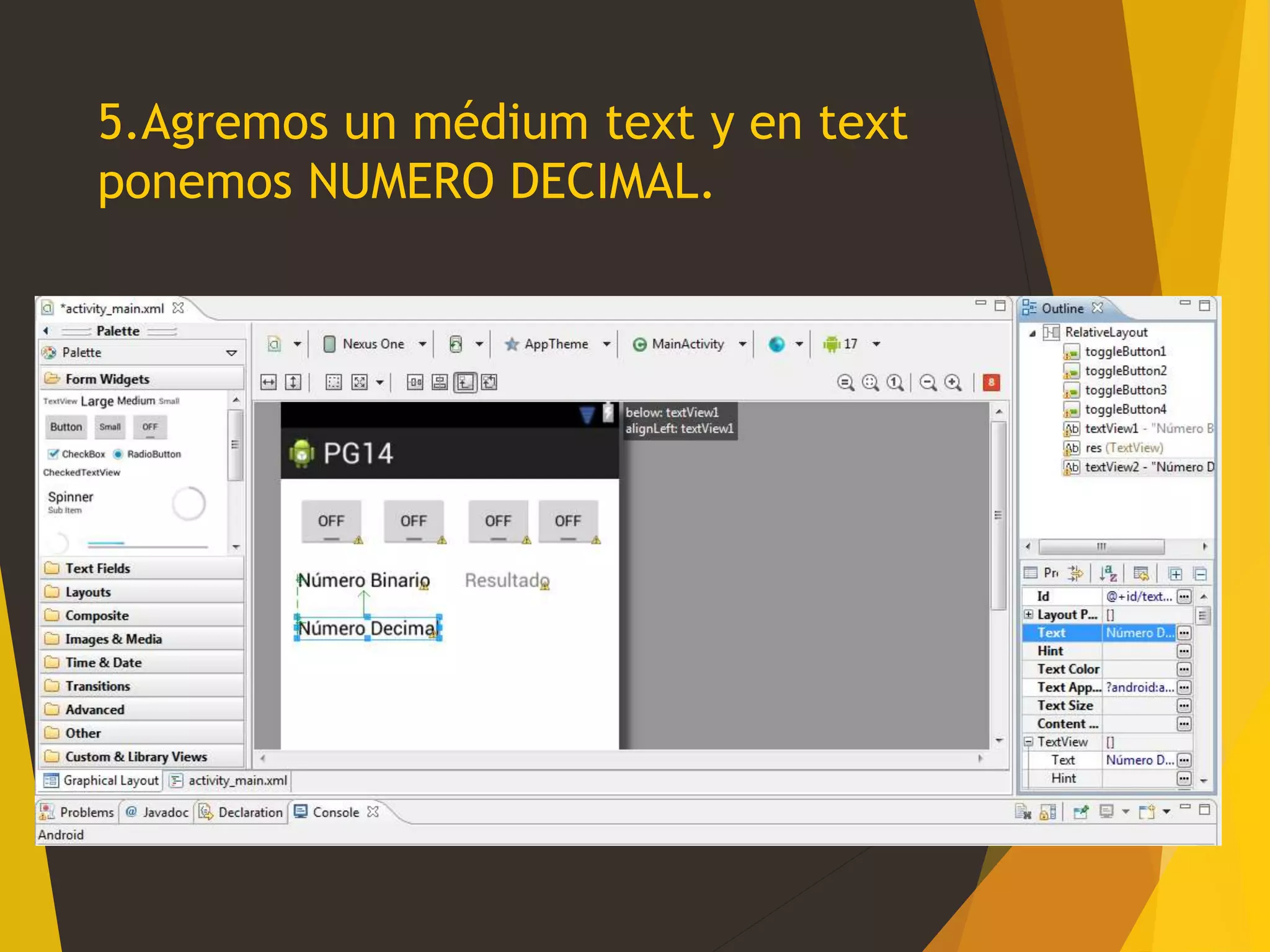This screenshot has height=952, width=1270.
Task: Click the screen orientation rotate icon
Action: [456, 344]
